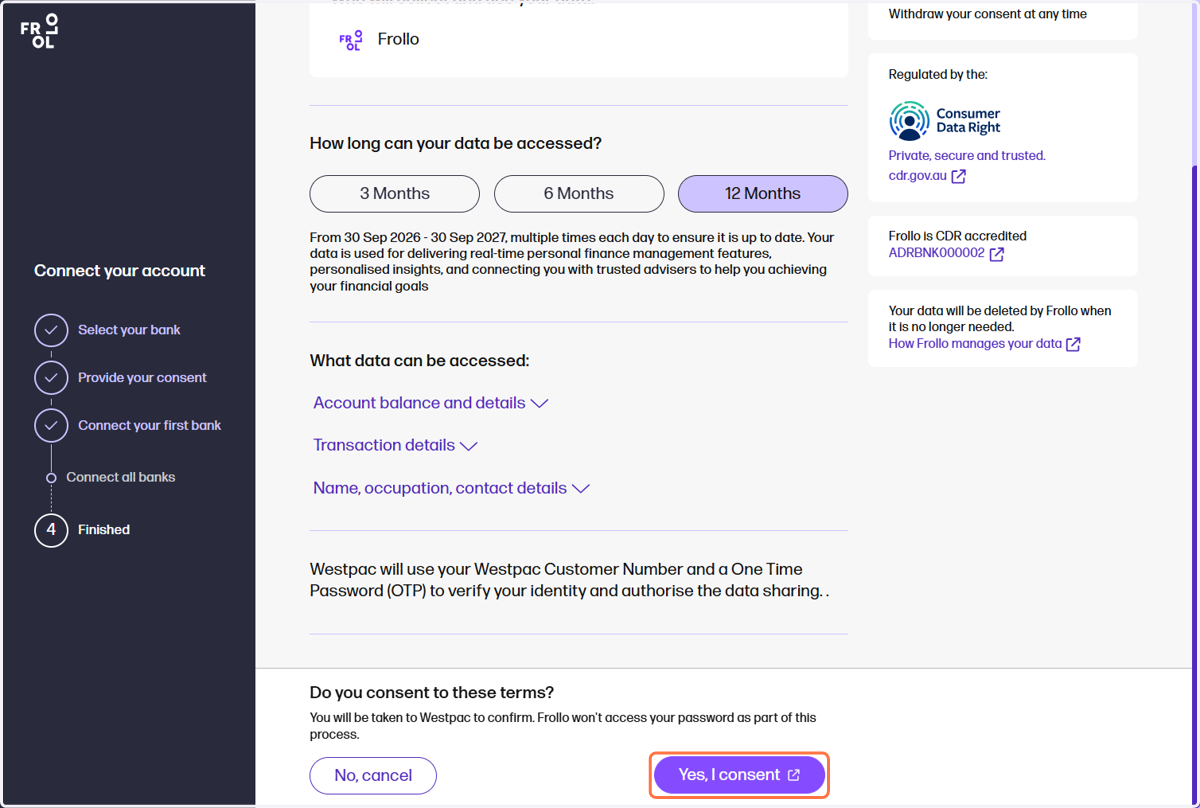Click the Westpac Customer Number OTP paragraph
This screenshot has height=808, width=1200.
[x=570, y=580]
